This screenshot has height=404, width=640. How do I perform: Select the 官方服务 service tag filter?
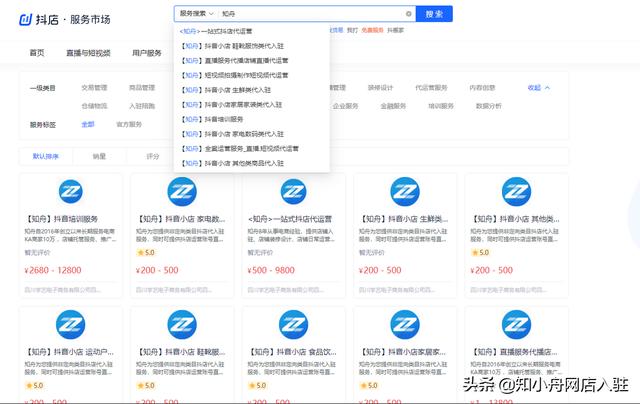point(129,125)
